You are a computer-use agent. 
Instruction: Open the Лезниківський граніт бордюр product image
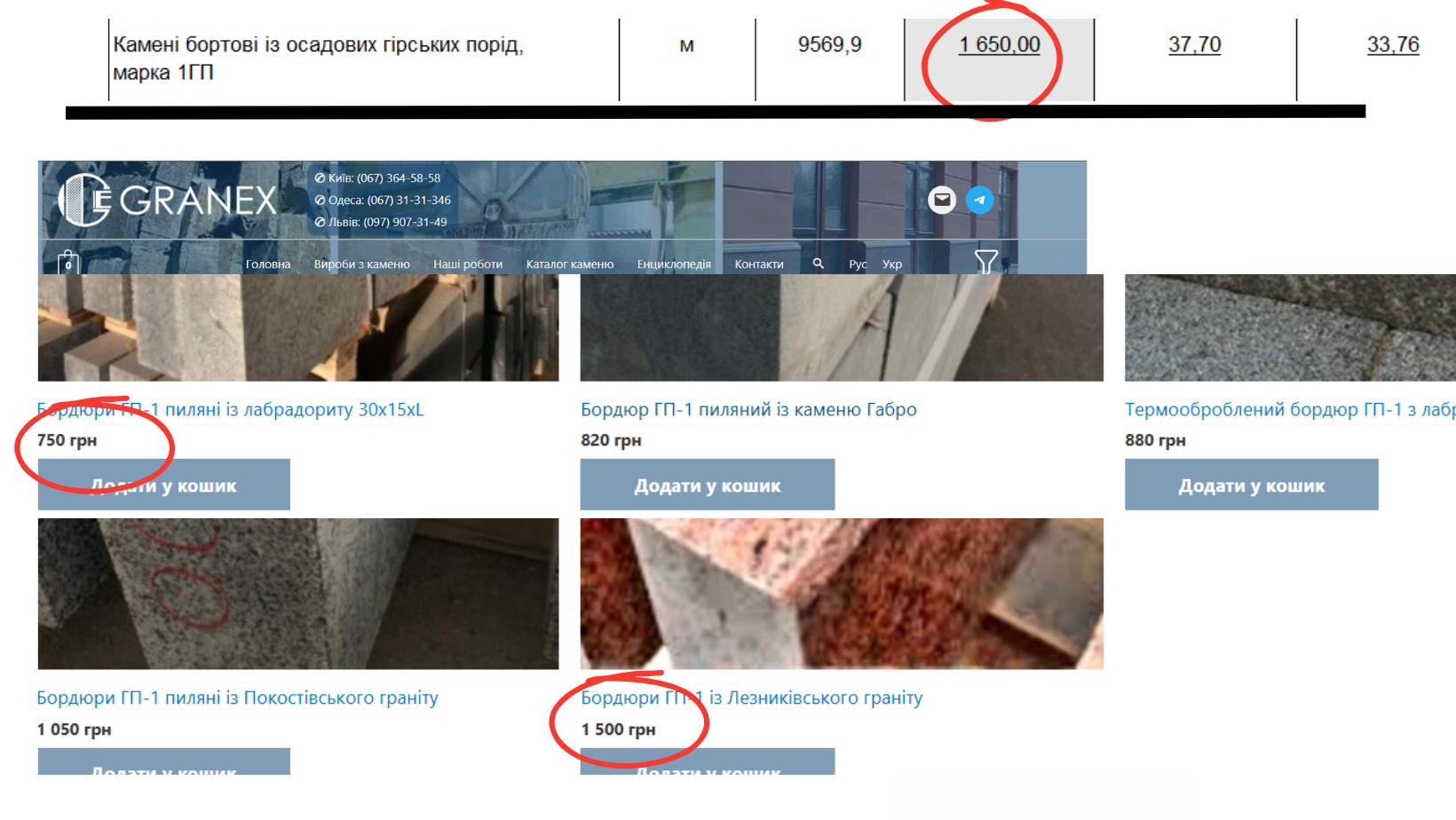pos(841,594)
